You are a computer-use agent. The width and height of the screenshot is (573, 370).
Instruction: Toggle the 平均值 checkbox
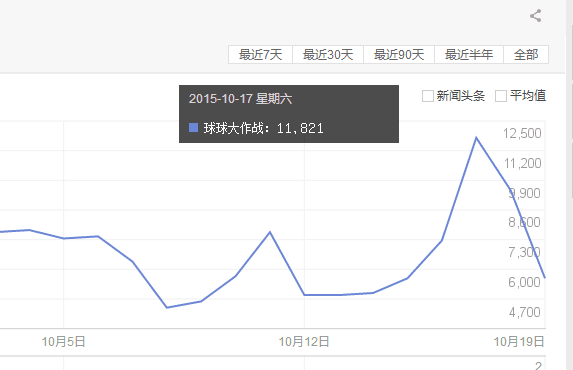501,96
